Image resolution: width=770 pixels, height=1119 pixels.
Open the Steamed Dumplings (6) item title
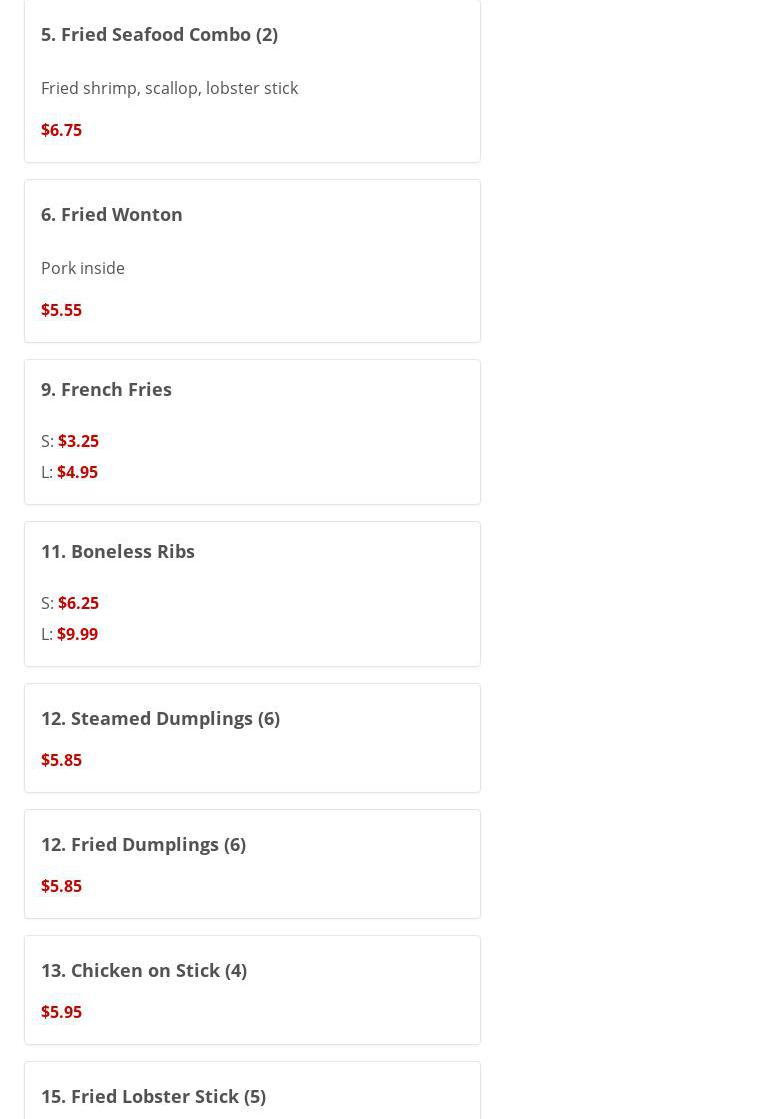tap(160, 718)
